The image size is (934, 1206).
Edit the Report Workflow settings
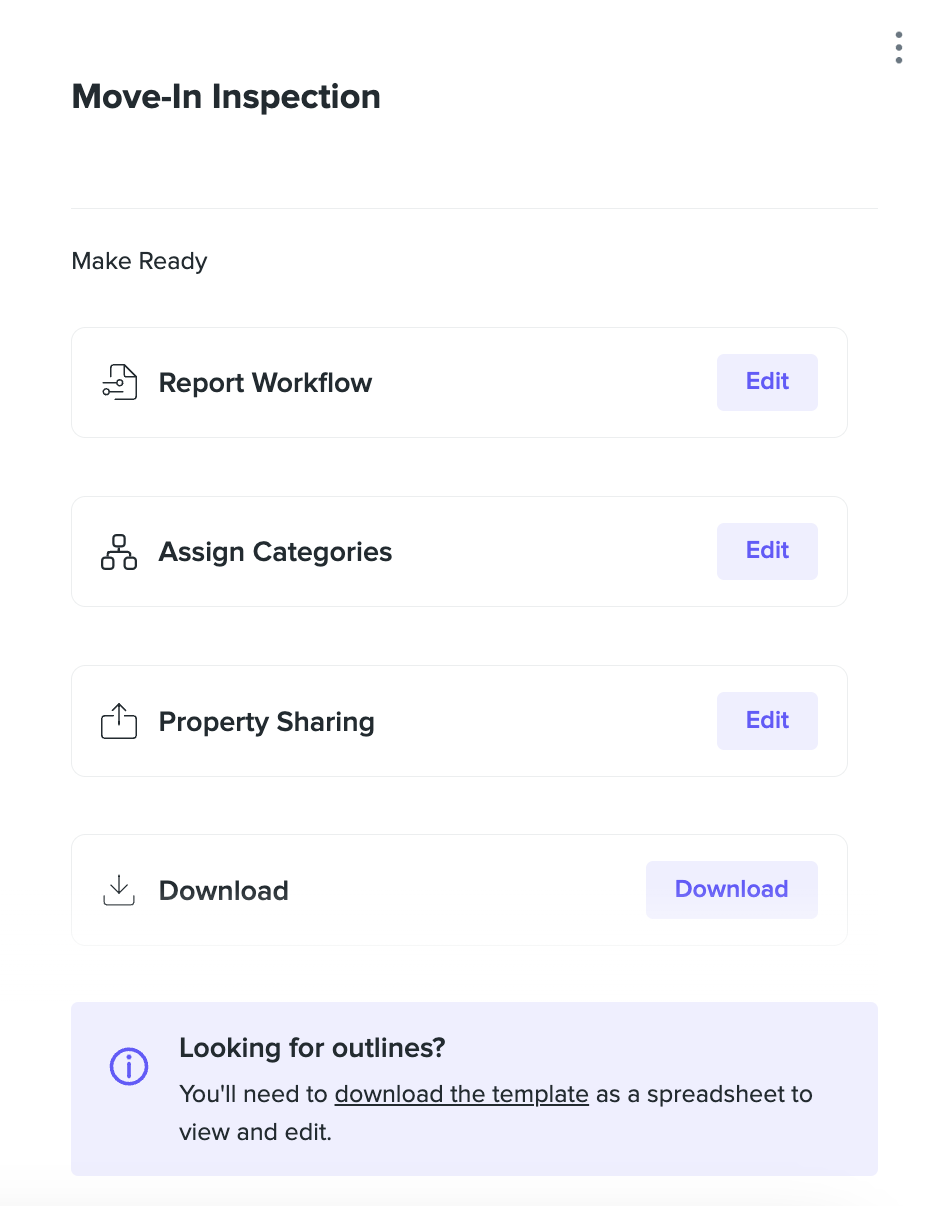[767, 382]
